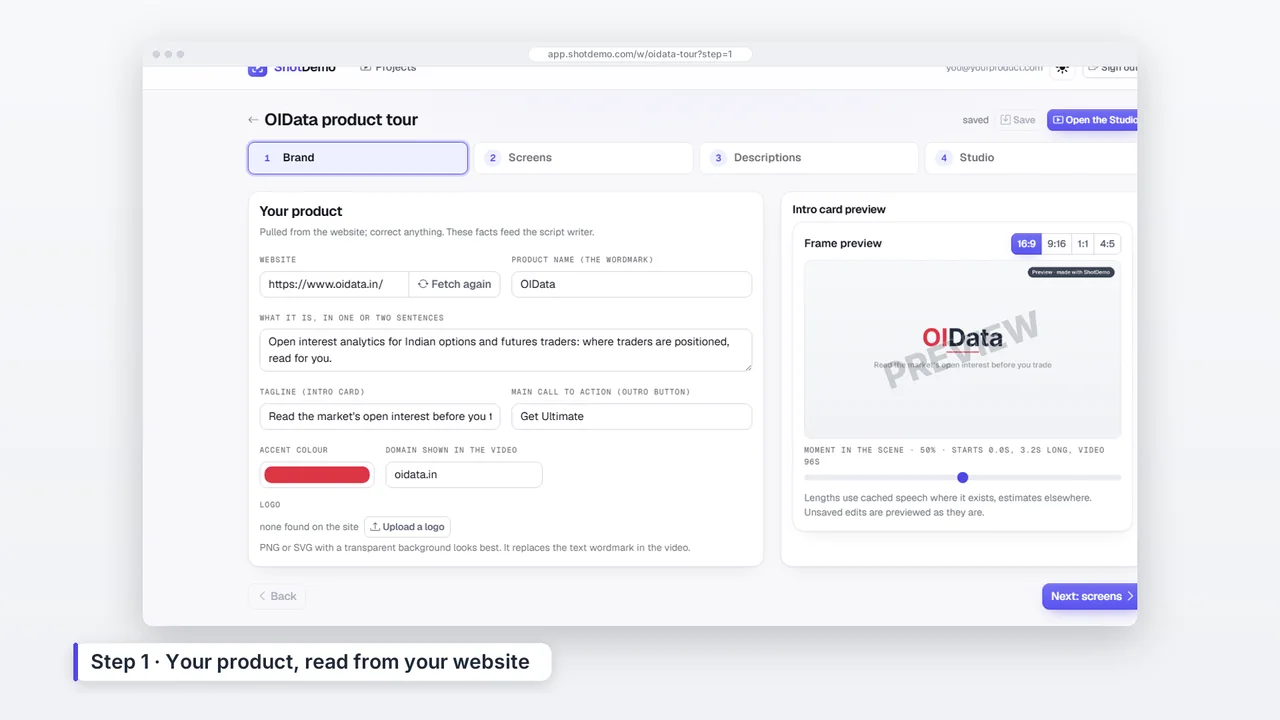The image size is (1280, 720).
Task: Click the OIData intro card preview frame
Action: pyautogui.click(x=962, y=349)
